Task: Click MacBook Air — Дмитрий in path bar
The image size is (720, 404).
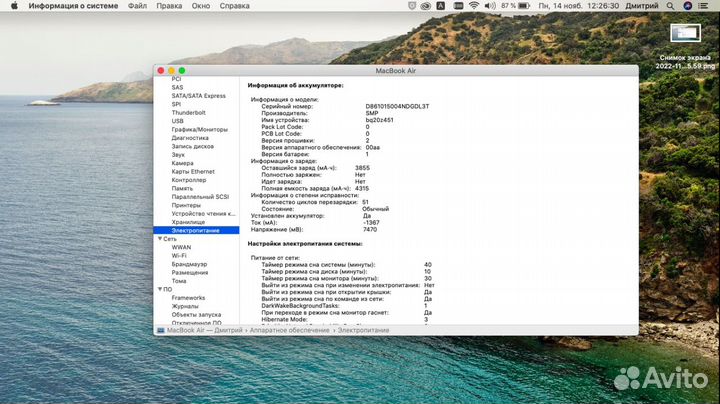Action: pos(204,330)
